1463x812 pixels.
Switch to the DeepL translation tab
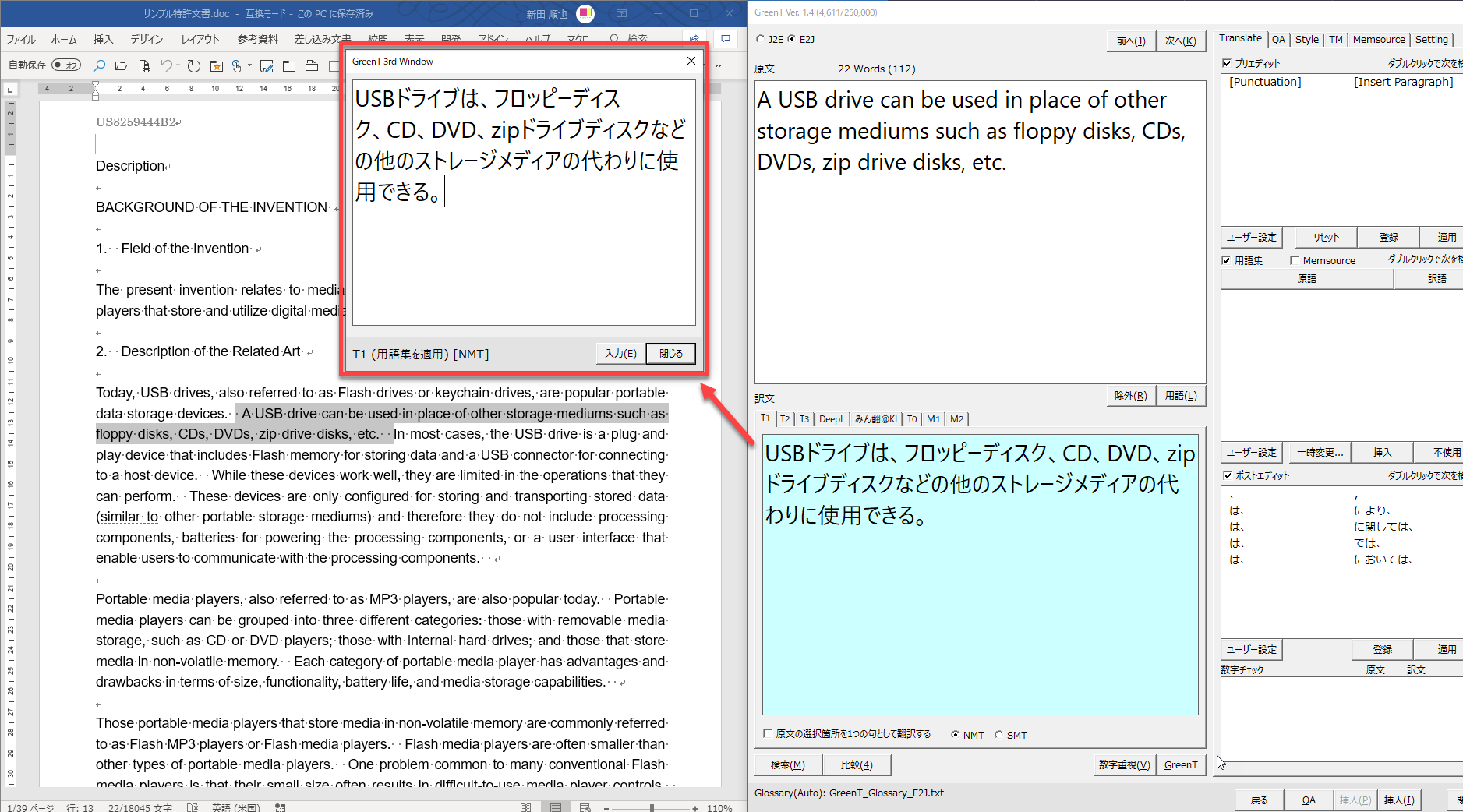click(831, 419)
